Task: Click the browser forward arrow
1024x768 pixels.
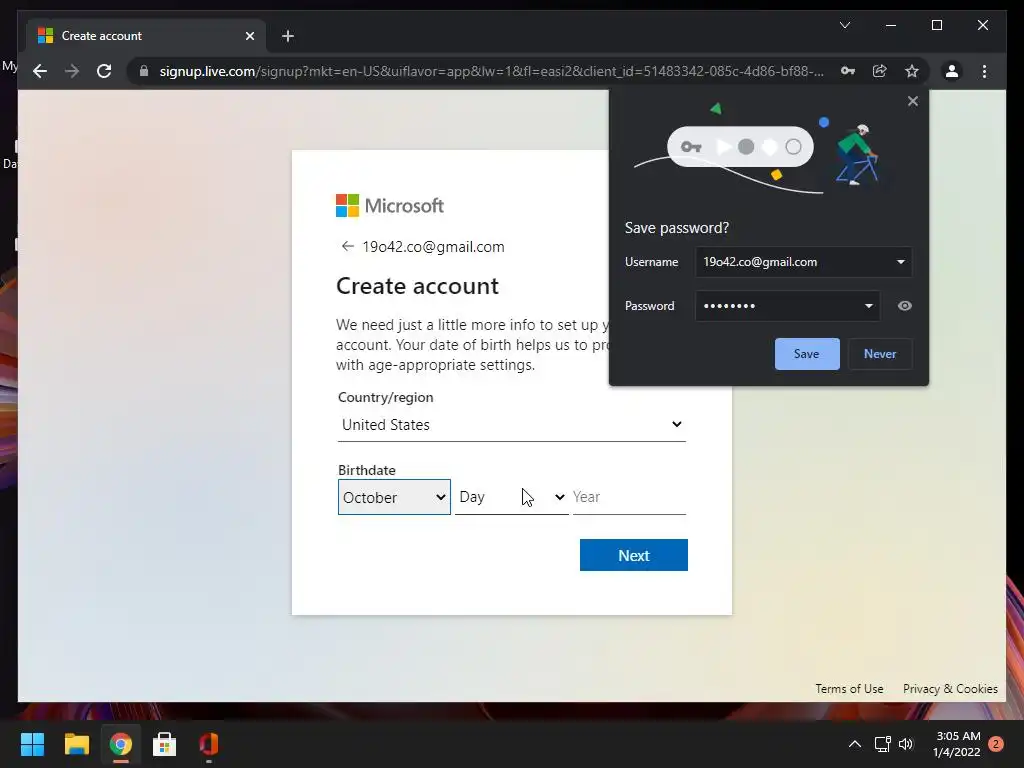Action: (x=72, y=71)
